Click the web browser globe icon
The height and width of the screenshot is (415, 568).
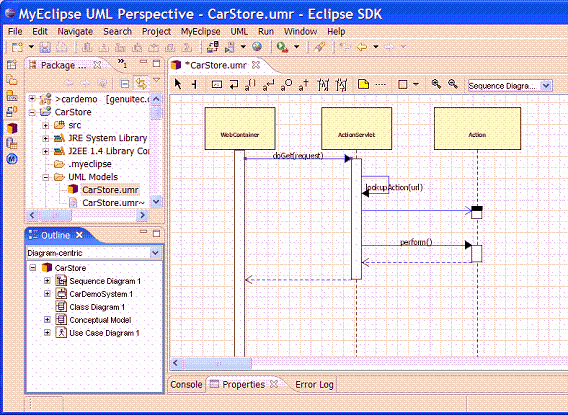pos(257,46)
